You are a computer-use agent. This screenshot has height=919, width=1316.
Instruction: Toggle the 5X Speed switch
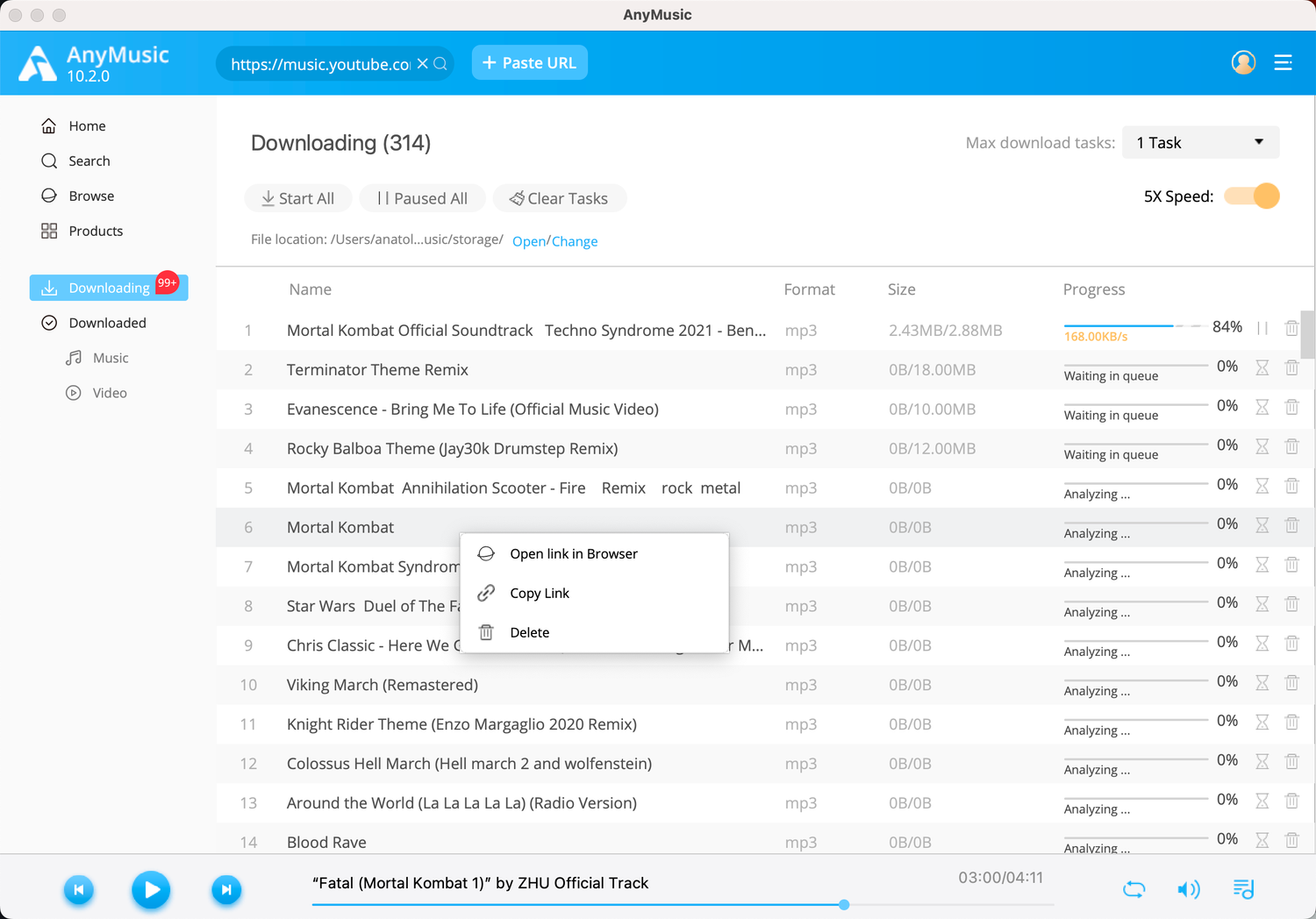[1252, 196]
